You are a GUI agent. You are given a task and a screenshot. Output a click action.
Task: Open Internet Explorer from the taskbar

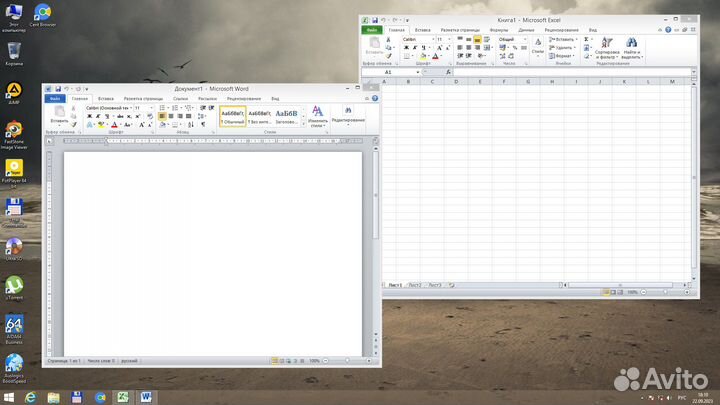coord(31,398)
